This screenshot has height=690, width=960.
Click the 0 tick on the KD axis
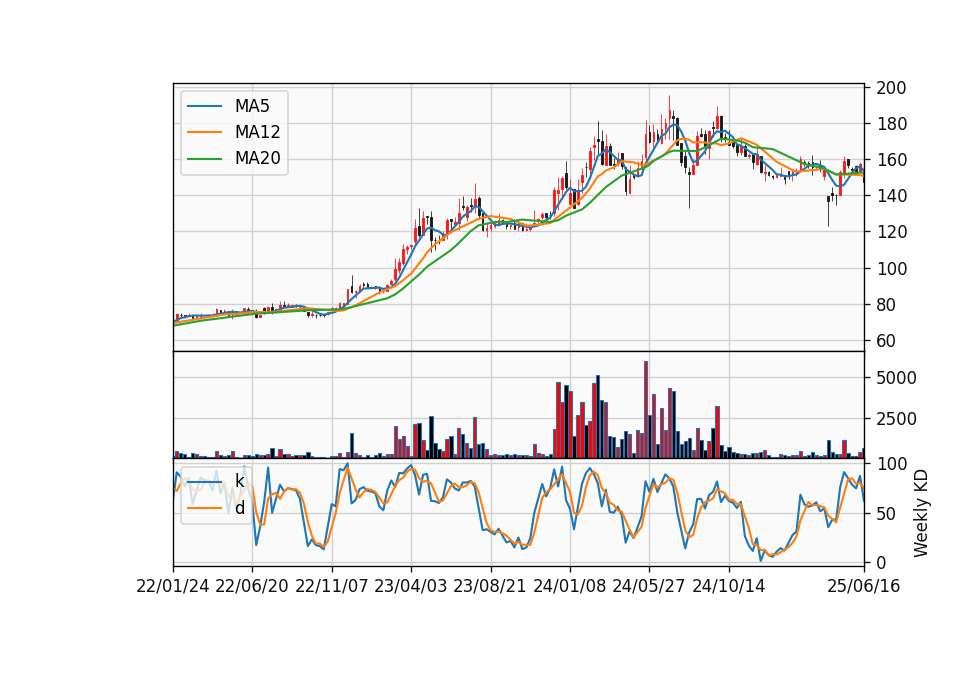tap(881, 563)
